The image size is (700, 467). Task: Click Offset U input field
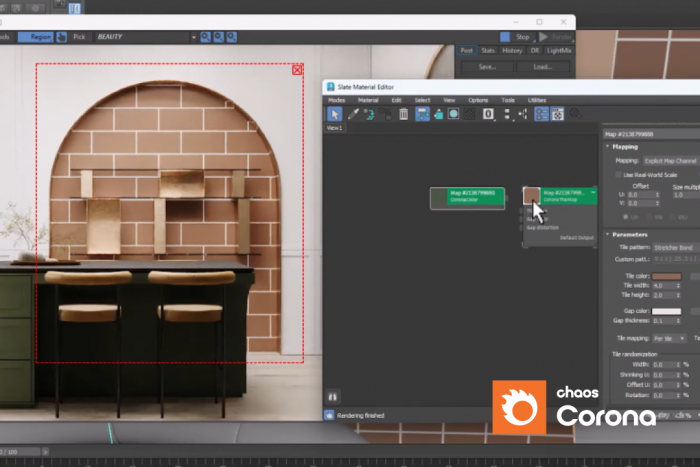pyautogui.click(x=641, y=195)
